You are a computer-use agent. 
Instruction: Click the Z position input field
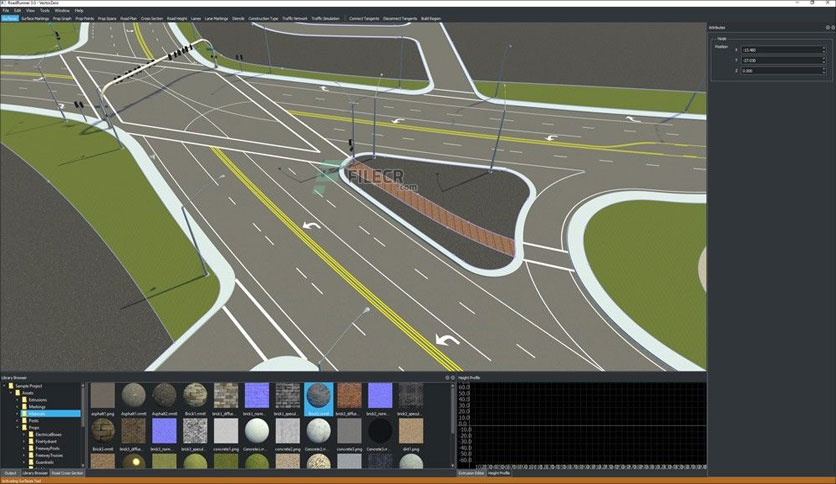tap(783, 70)
